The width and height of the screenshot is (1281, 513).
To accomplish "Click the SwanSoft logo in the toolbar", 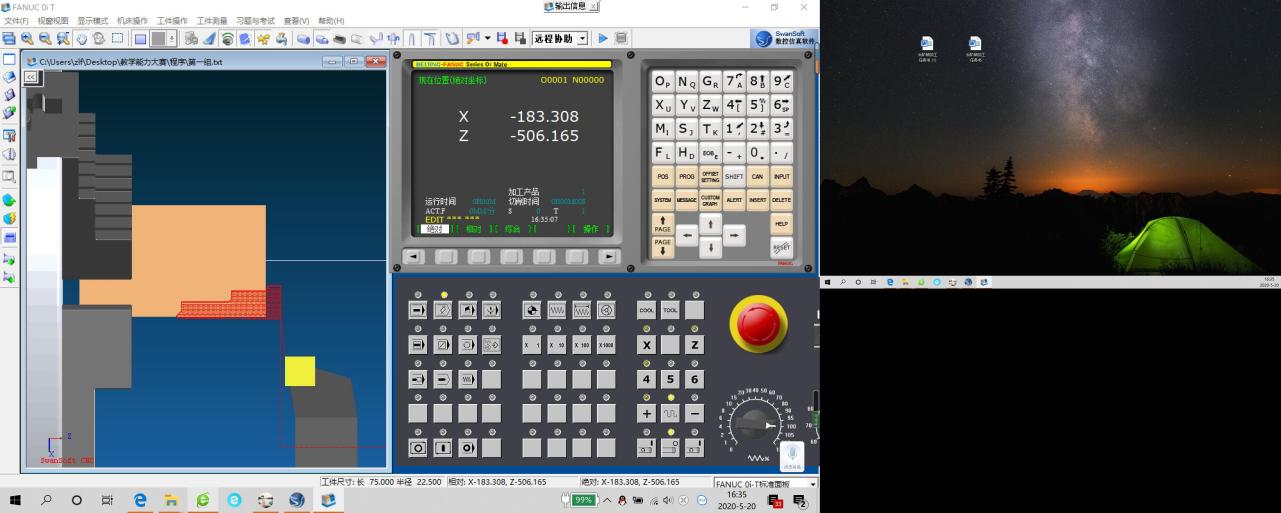I will (x=784, y=38).
